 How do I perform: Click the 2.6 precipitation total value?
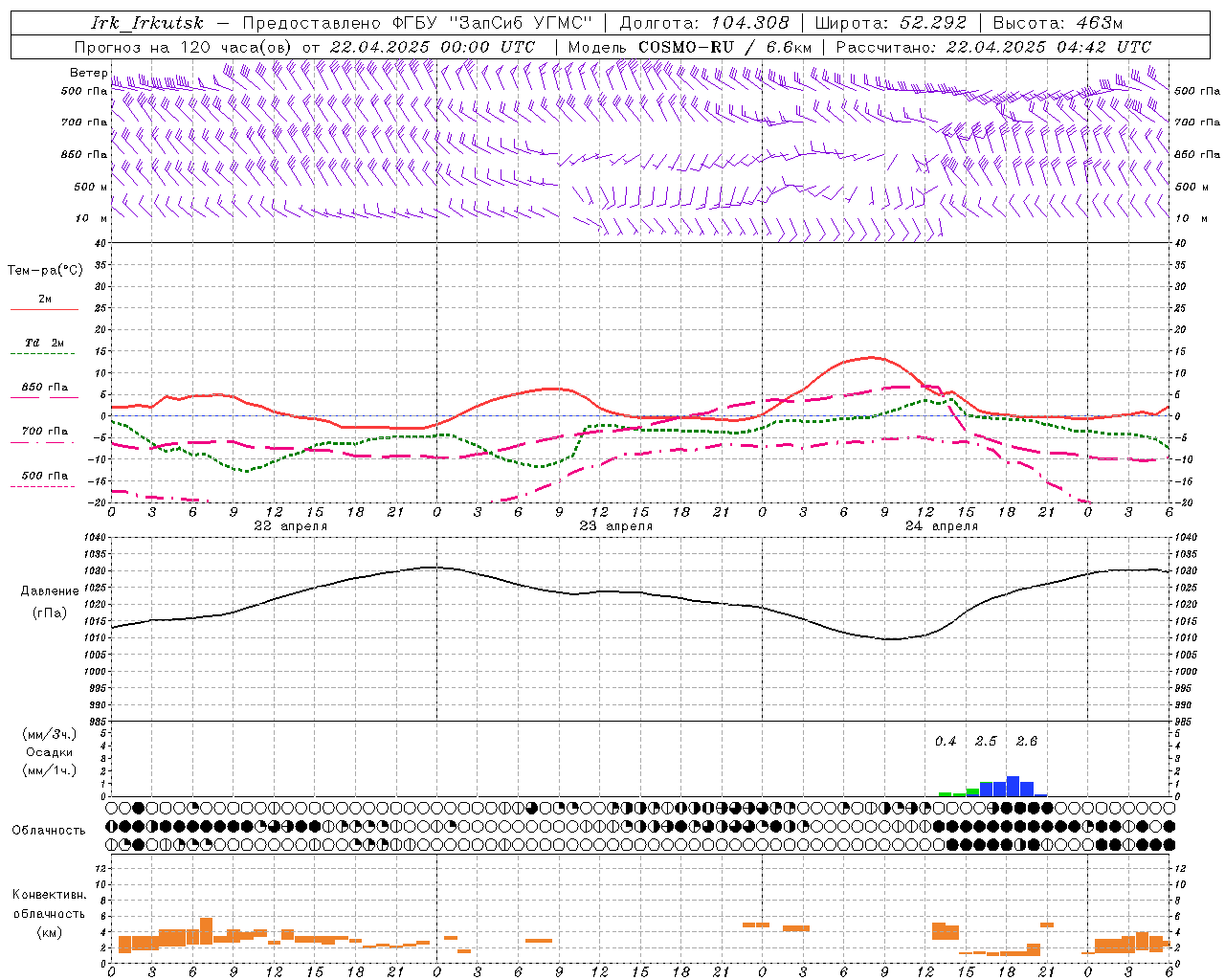point(1027,742)
